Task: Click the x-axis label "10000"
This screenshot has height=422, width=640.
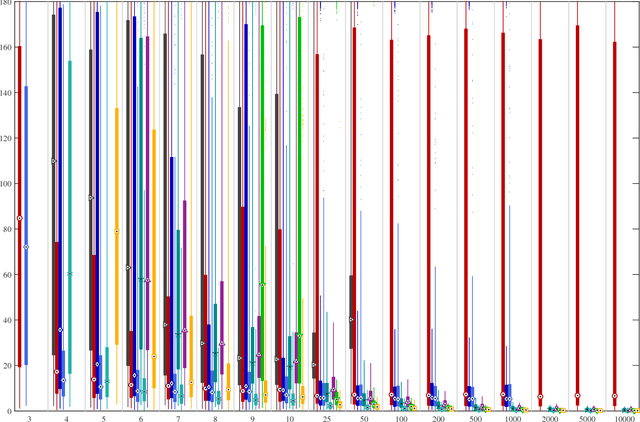Action: click(x=625, y=419)
